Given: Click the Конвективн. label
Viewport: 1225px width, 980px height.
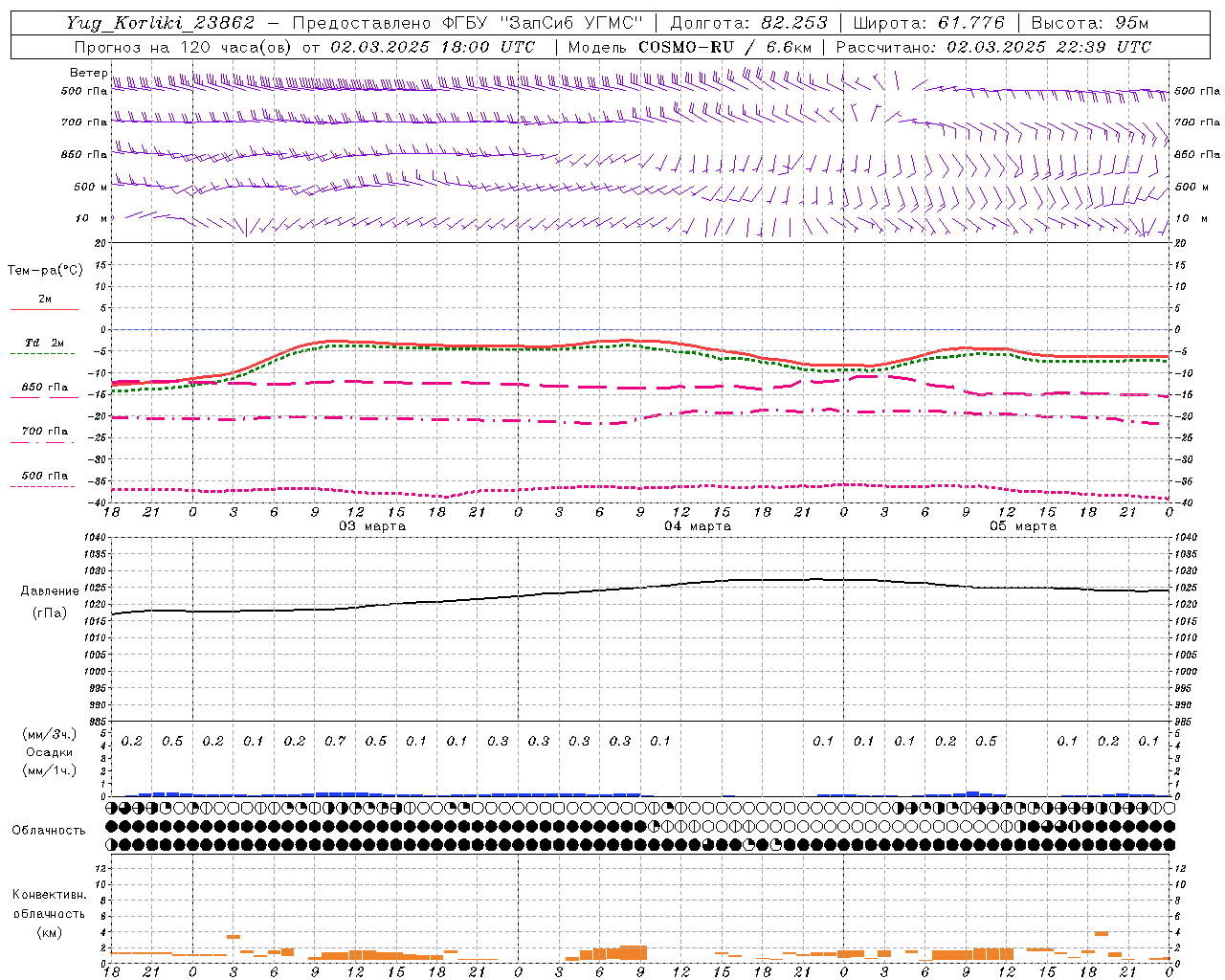Looking at the screenshot, I should pyautogui.click(x=50, y=895).
